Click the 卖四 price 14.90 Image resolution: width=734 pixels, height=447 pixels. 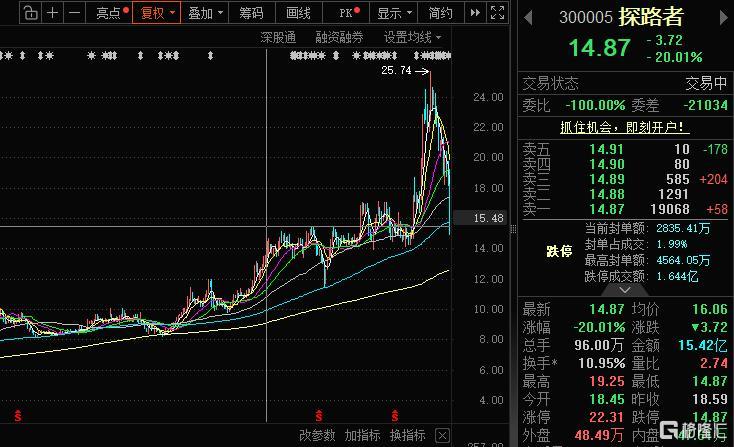[606, 164]
